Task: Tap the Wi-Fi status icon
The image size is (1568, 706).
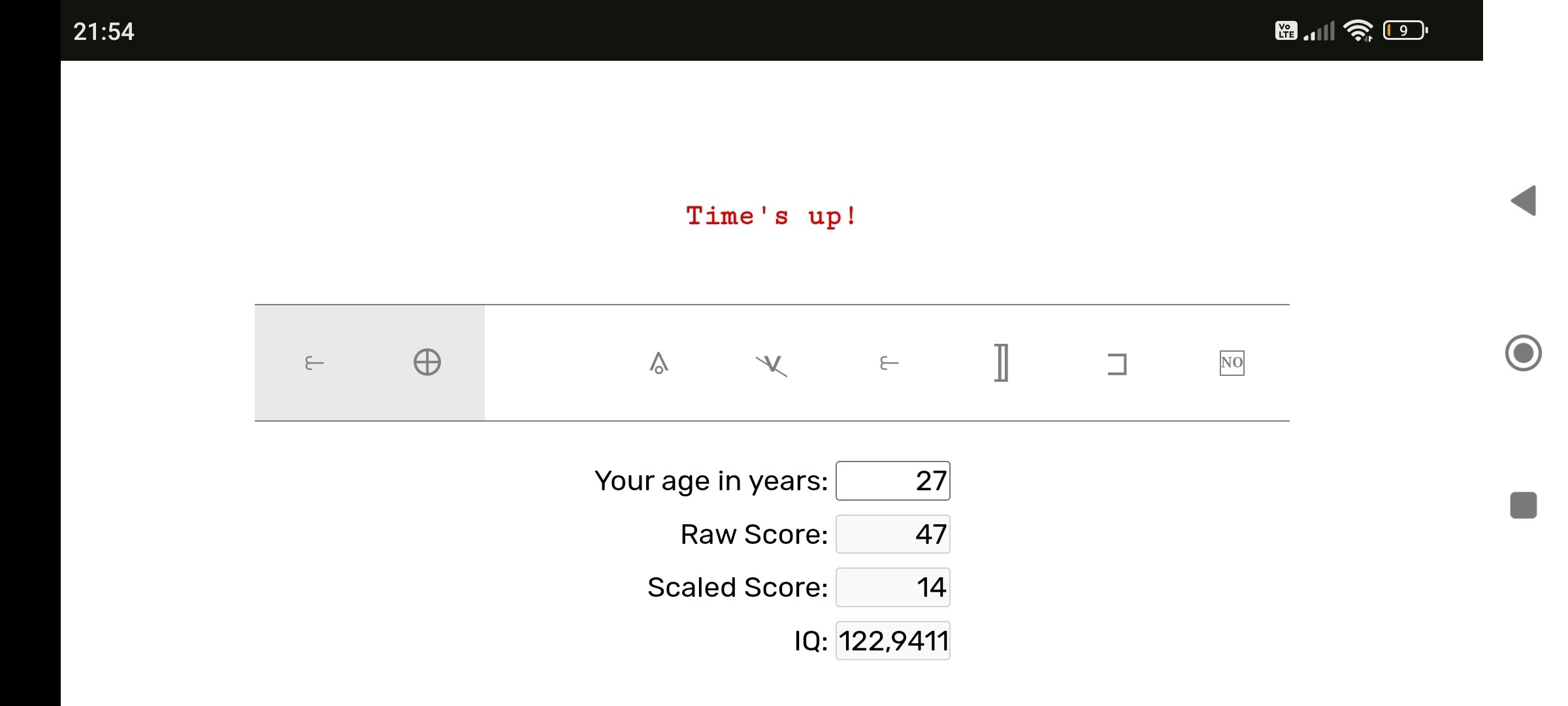Action: (x=1358, y=31)
